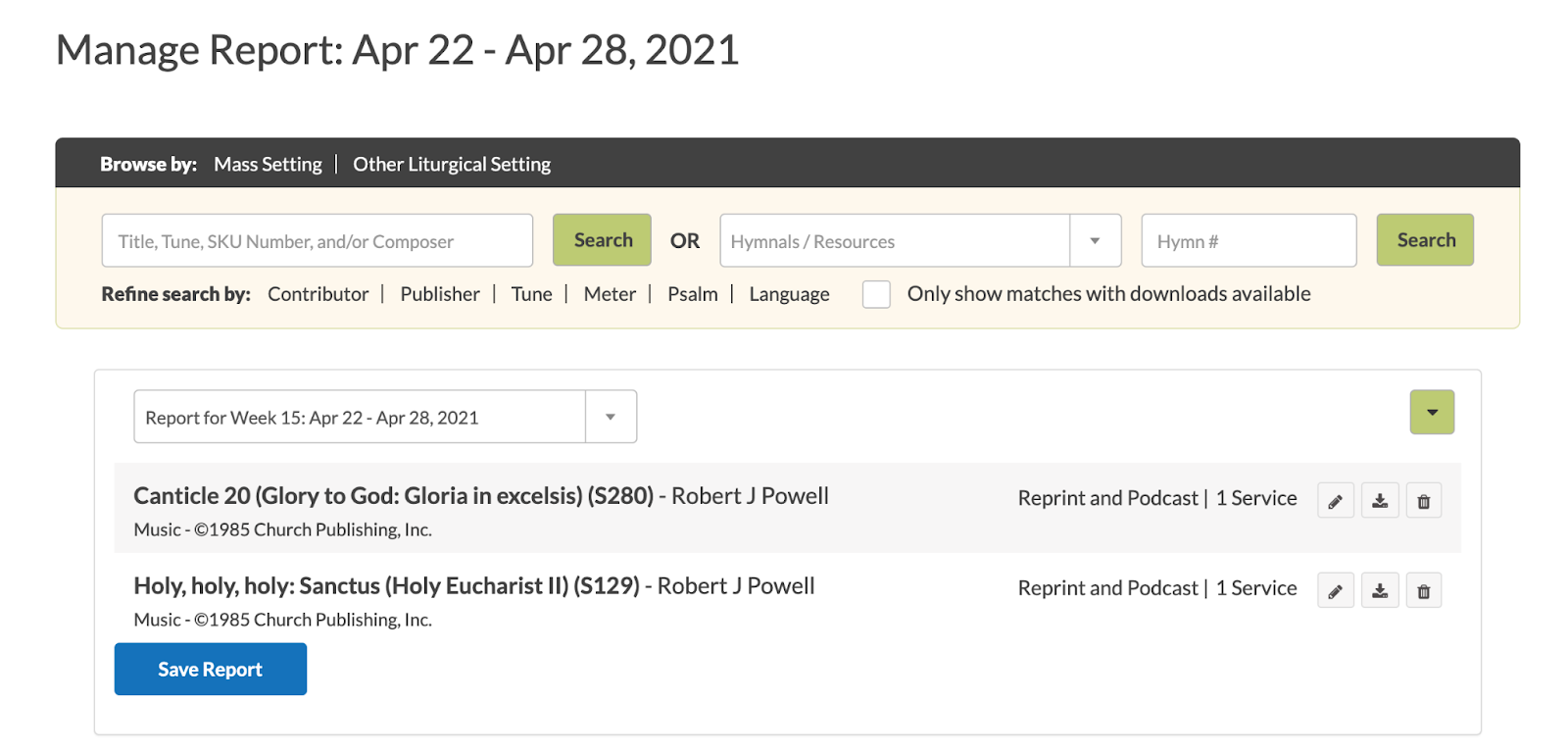Viewport: 1568px width, 752px height.
Task: Refine search by Contributor
Action: pos(318,294)
